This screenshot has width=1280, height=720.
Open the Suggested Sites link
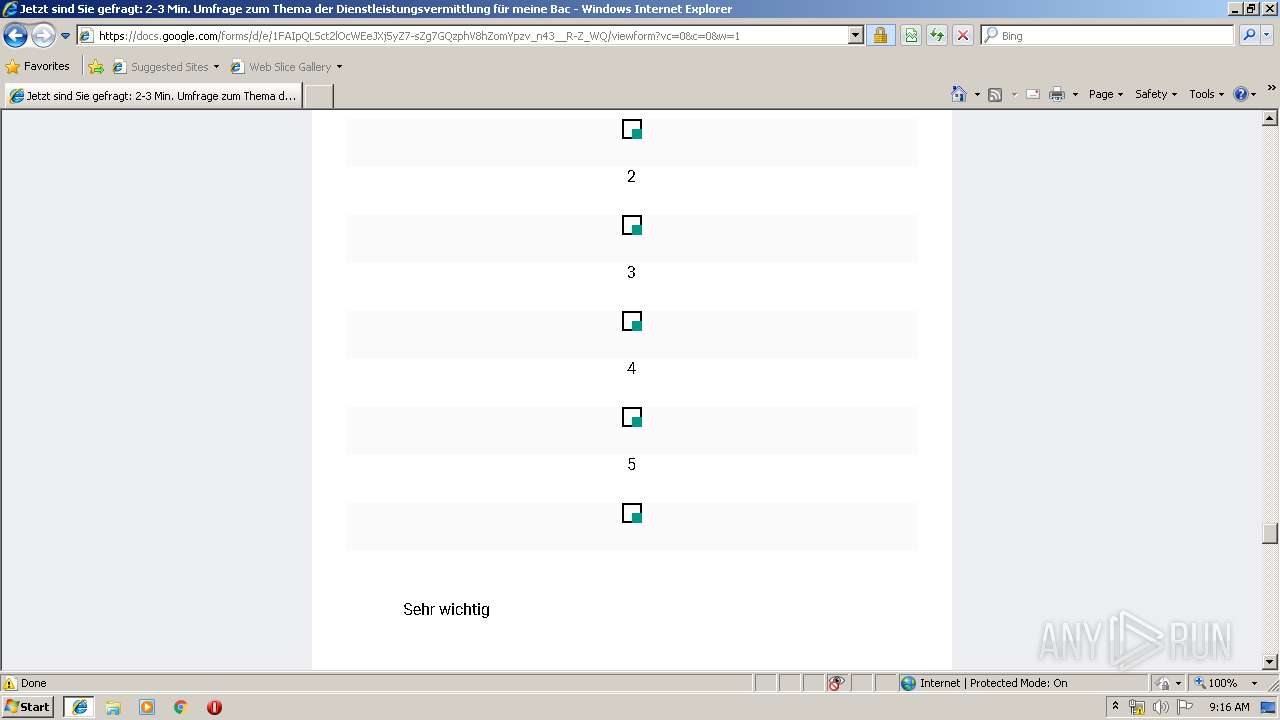click(165, 67)
